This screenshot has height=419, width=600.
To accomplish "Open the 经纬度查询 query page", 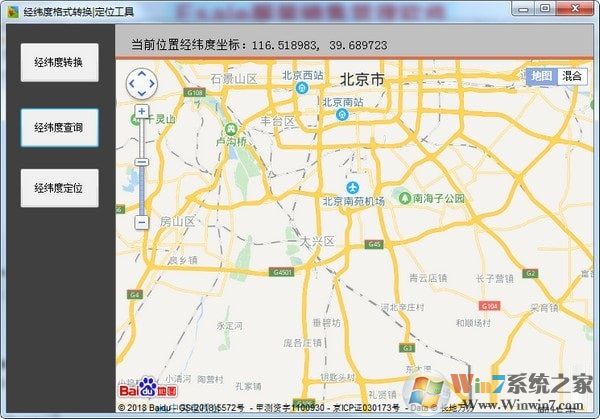I will (x=59, y=127).
